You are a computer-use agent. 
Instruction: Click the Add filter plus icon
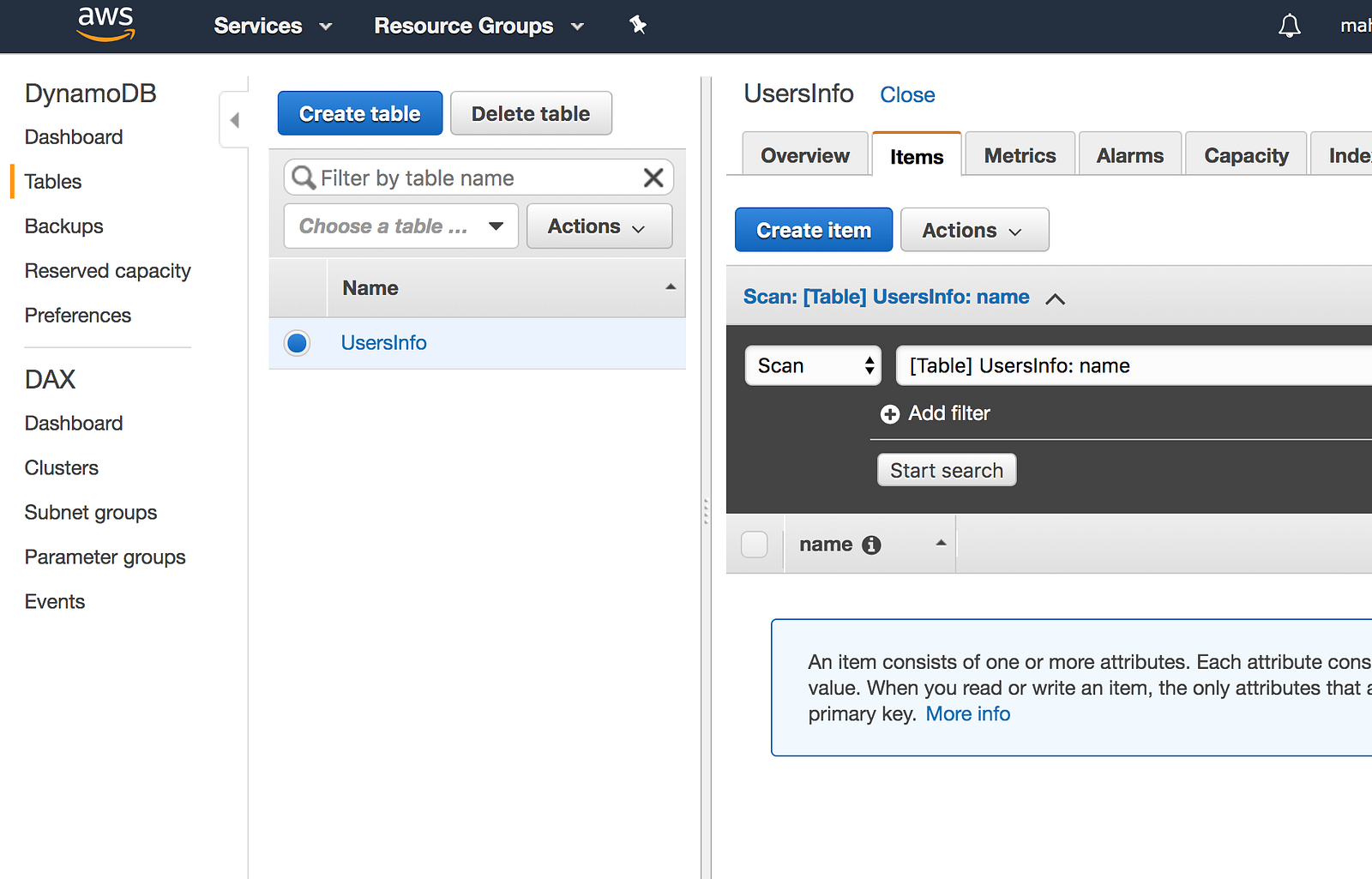click(x=890, y=414)
